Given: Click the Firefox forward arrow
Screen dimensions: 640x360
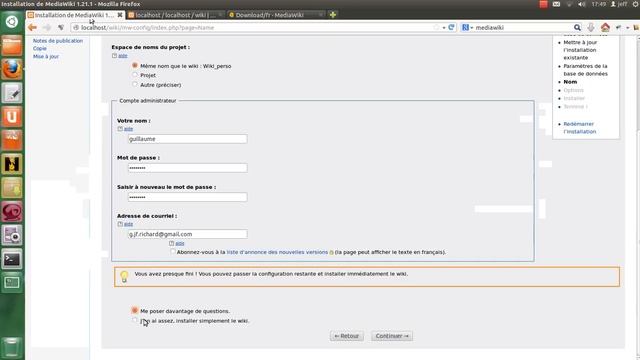Looking at the screenshot, I should tap(47, 27).
